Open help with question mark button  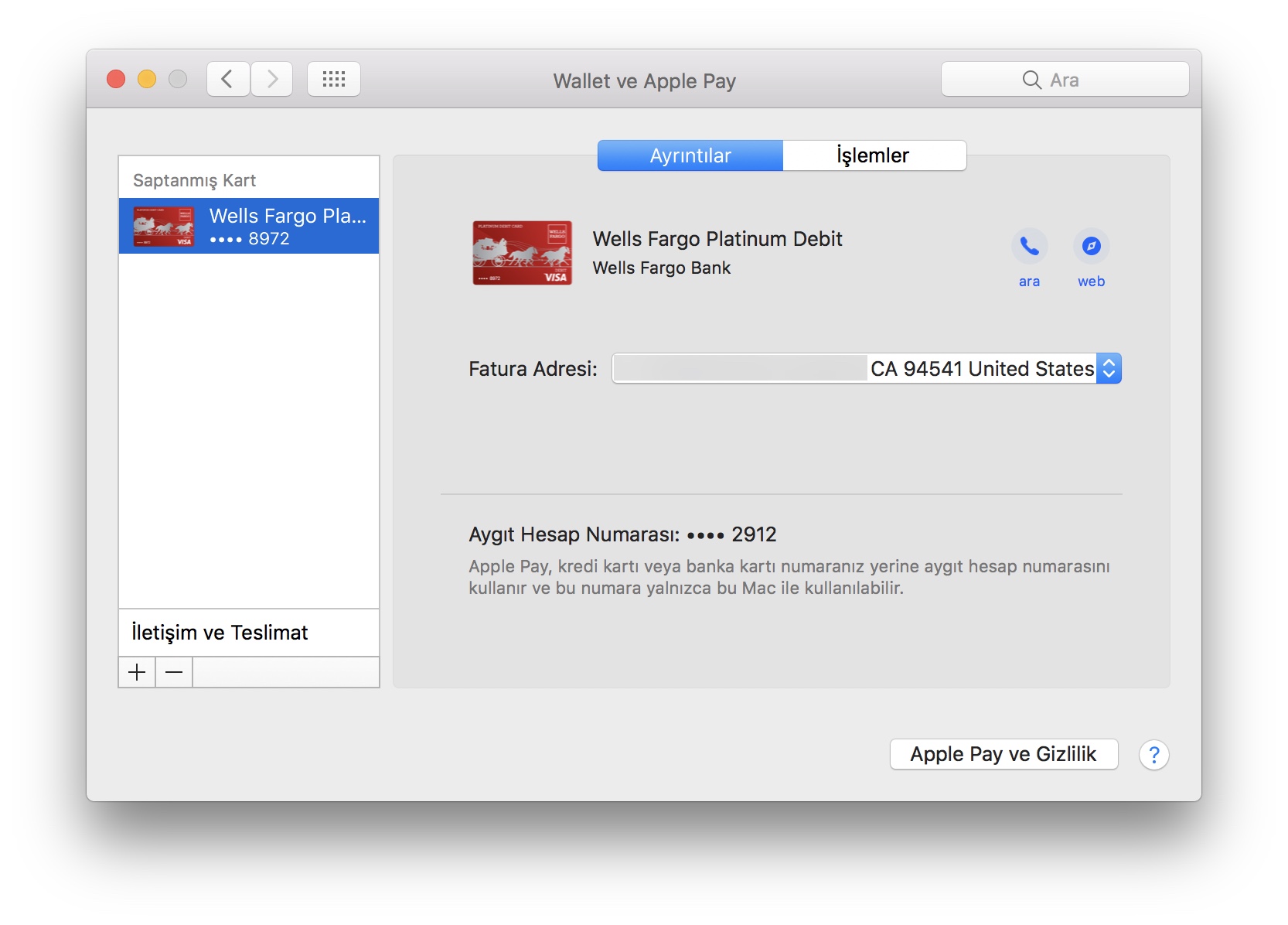pos(1153,755)
